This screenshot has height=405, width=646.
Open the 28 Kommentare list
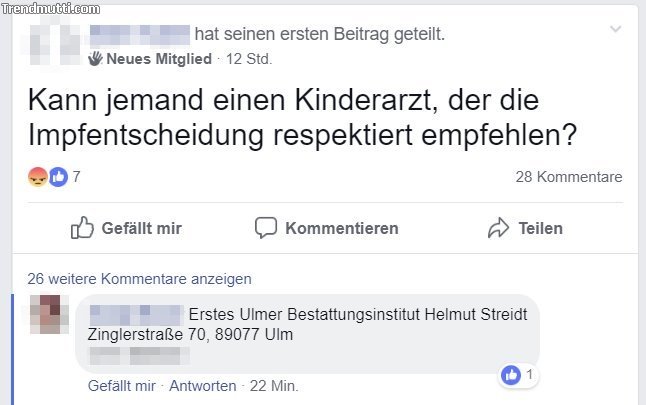point(568,177)
